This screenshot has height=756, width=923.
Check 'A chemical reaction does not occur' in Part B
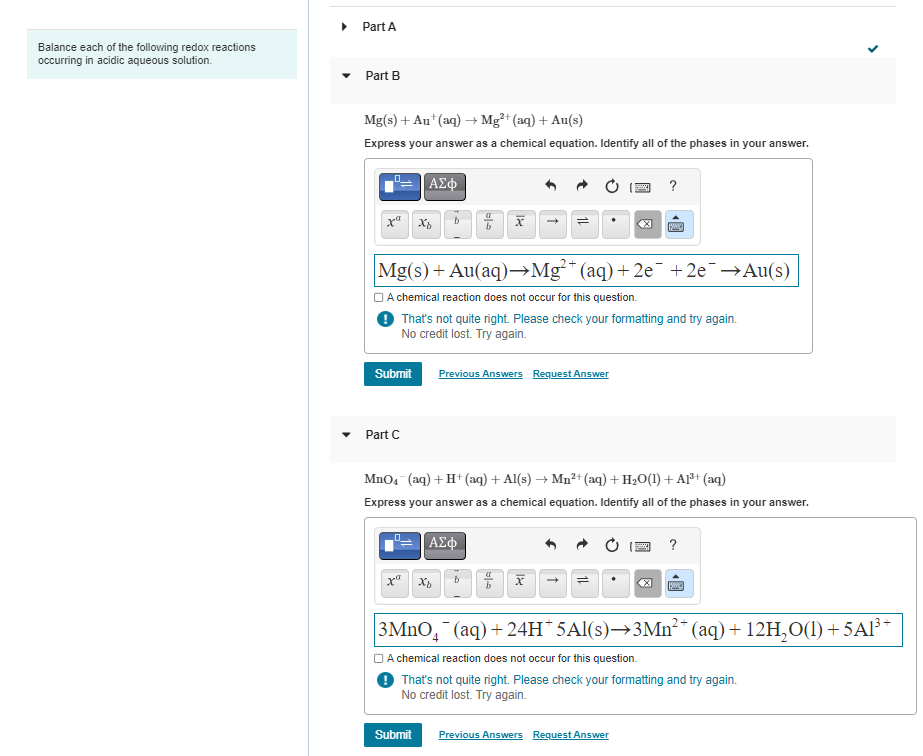(x=379, y=297)
